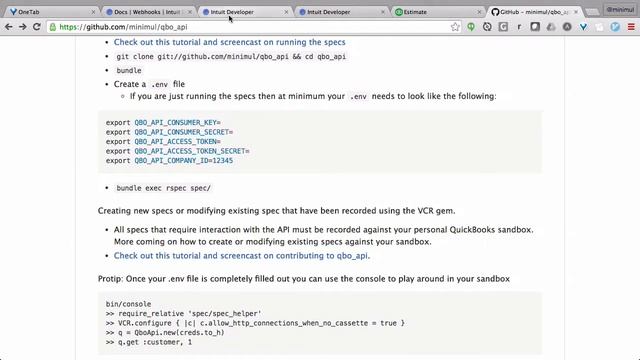Switch to the second Intuit Developer tab
640x360 pixels.
pos(341,12)
